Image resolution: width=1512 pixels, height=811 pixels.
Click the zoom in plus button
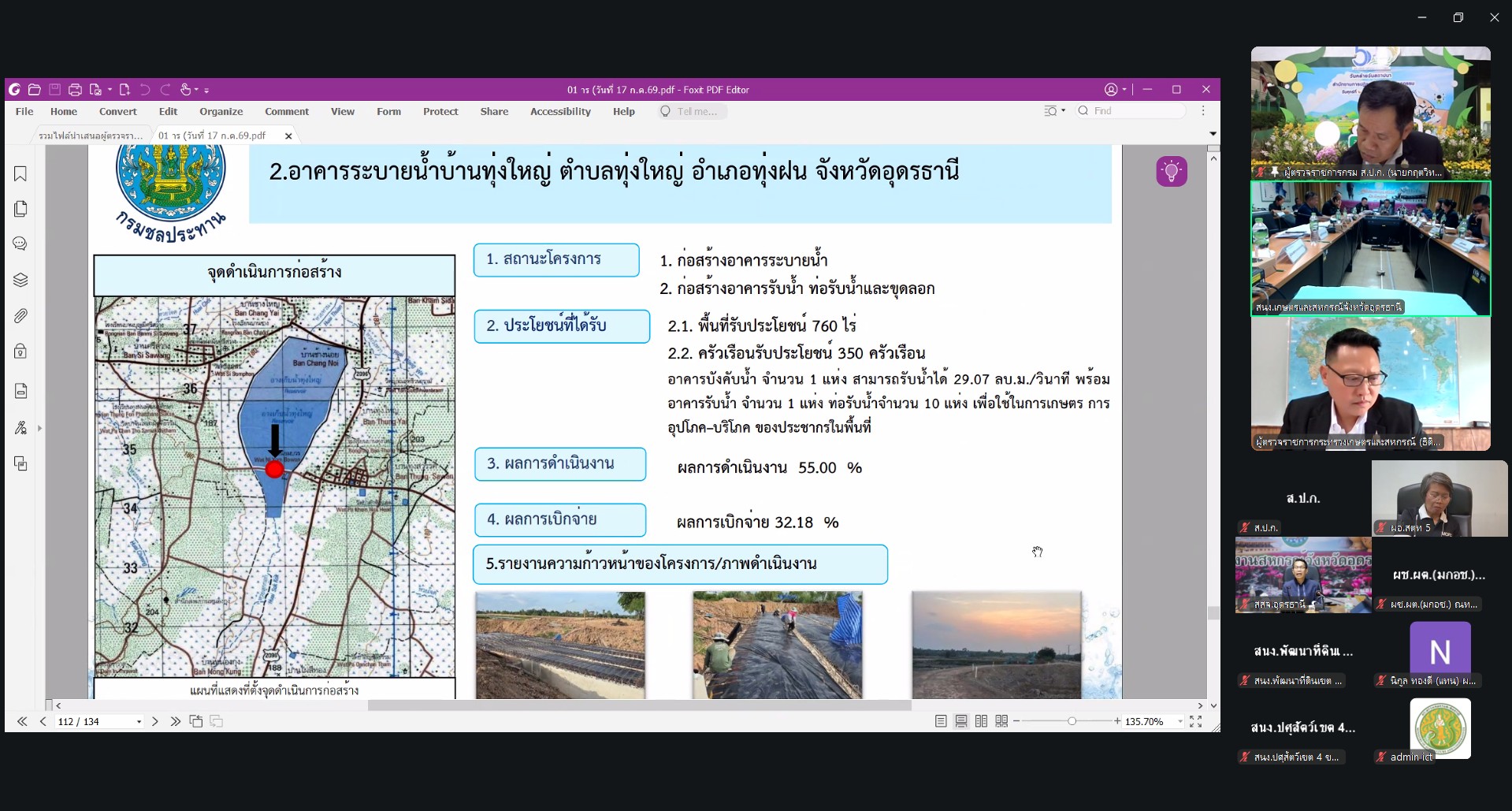pyautogui.click(x=1117, y=721)
